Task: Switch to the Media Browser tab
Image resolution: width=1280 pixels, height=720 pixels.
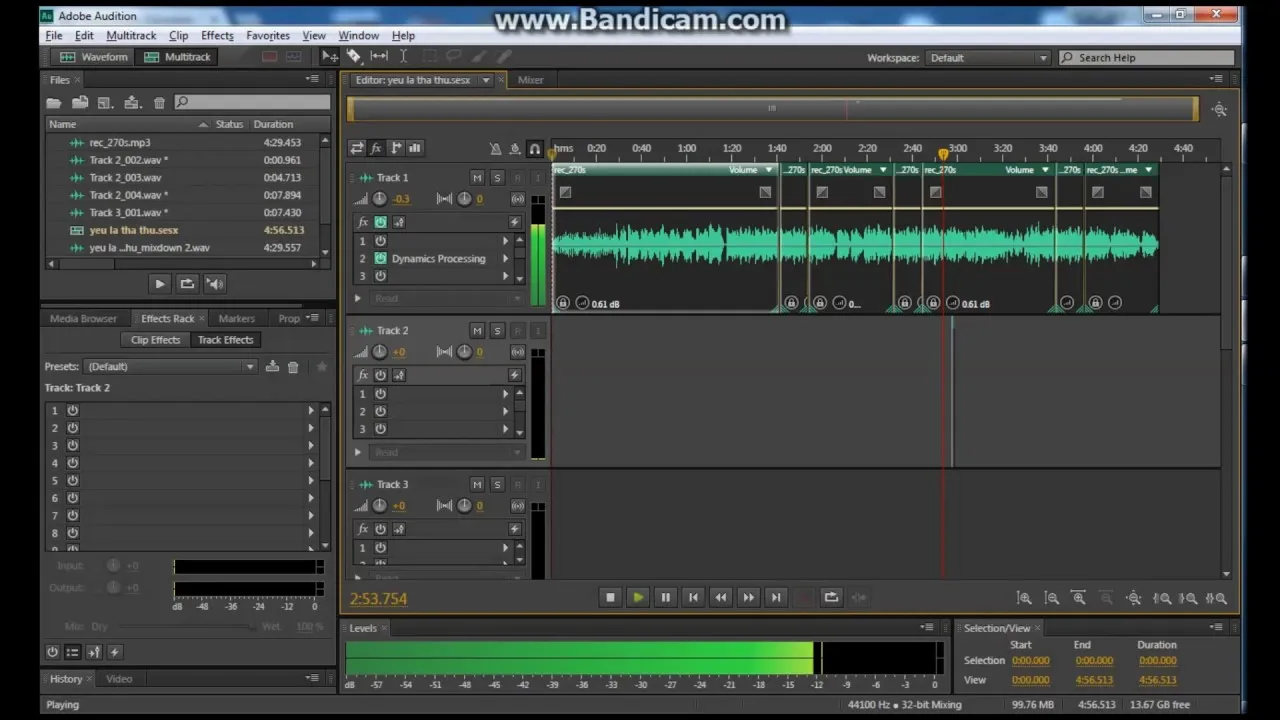Action: tap(83, 319)
